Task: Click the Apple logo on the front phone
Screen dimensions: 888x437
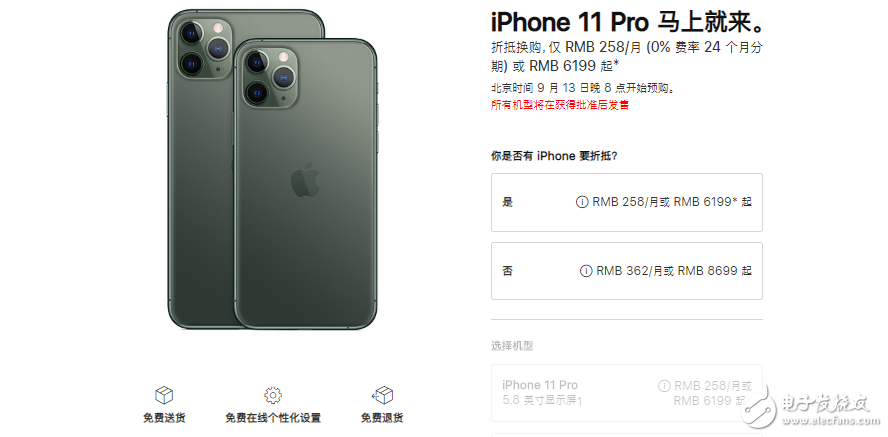Action: coord(305,179)
